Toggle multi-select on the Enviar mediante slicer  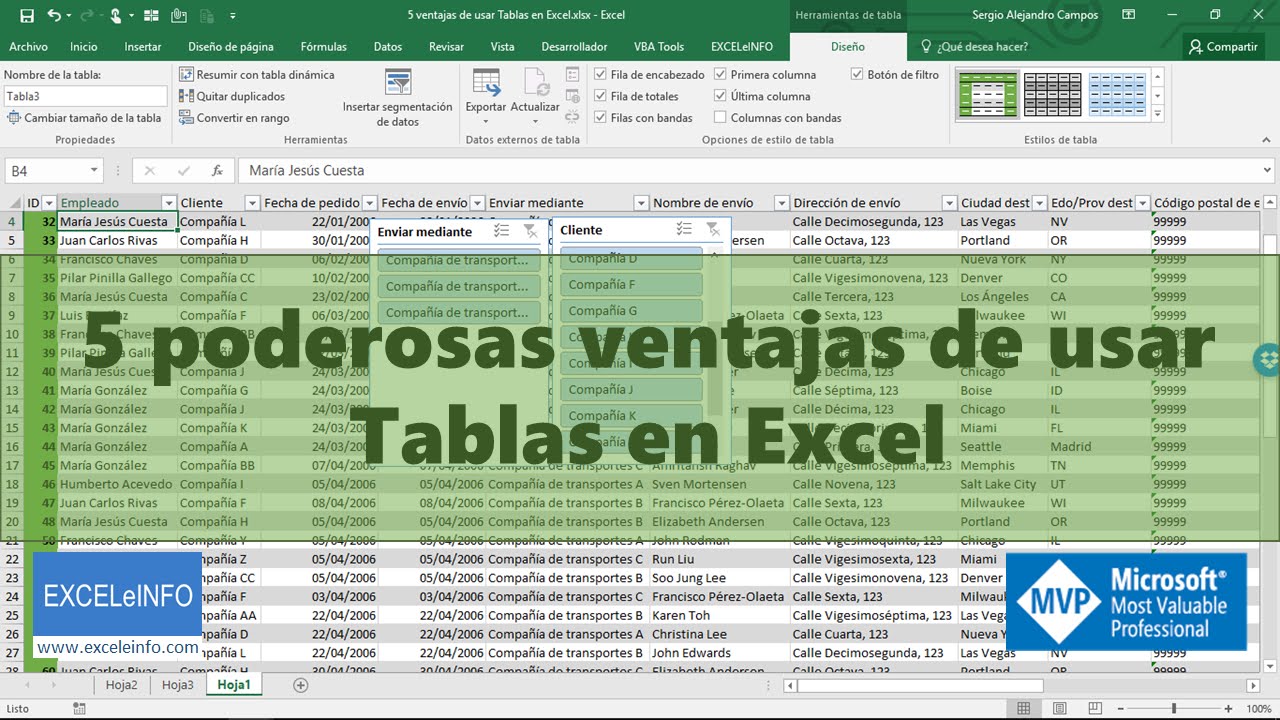(502, 231)
